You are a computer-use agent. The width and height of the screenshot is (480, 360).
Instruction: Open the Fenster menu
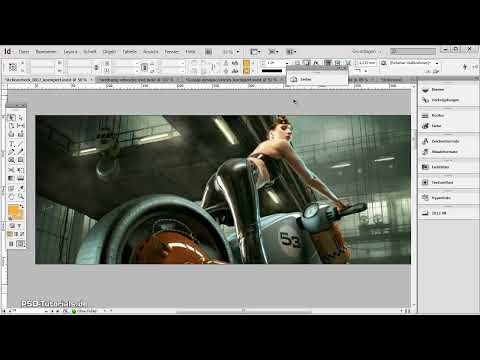coord(172,52)
